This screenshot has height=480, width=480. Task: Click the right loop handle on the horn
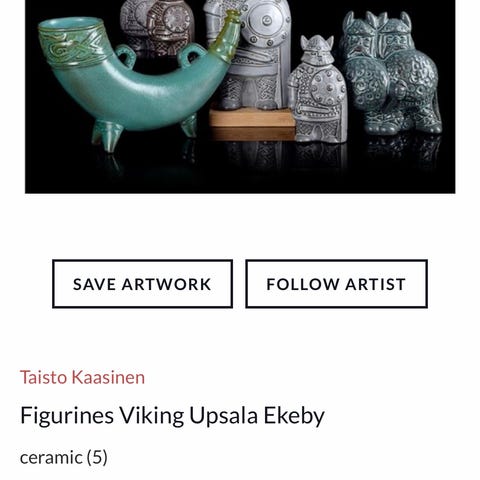point(191,55)
